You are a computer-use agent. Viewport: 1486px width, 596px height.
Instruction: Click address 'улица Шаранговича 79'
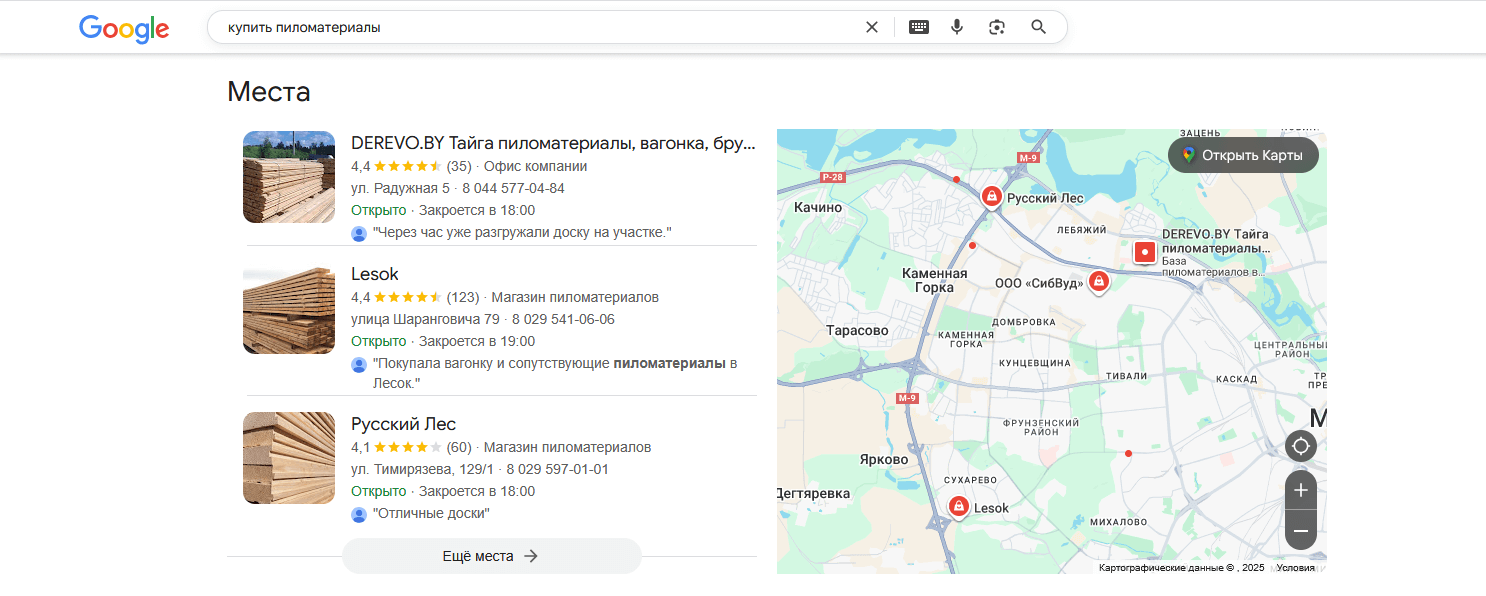tap(425, 319)
